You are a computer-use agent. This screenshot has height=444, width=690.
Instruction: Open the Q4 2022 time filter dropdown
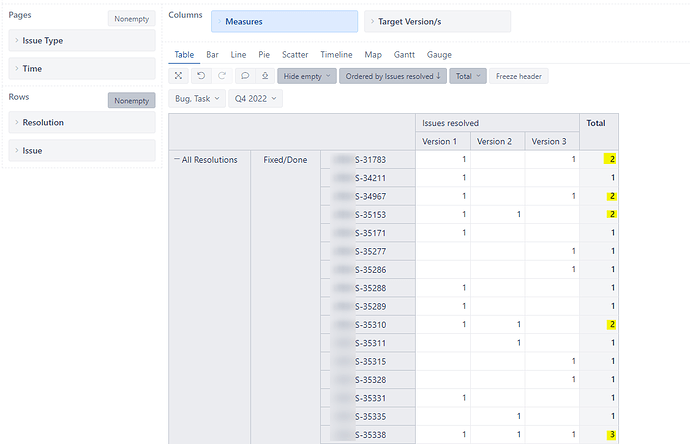click(255, 99)
